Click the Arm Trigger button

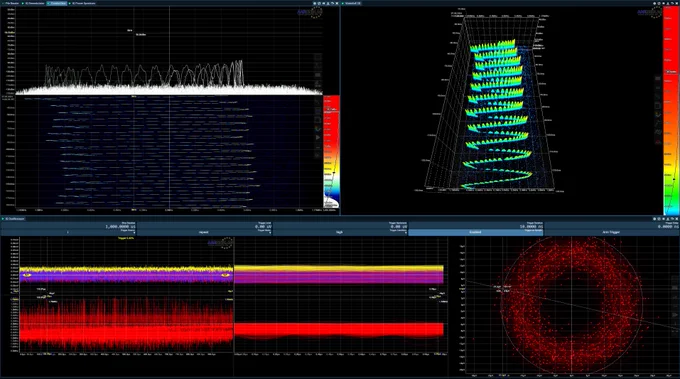click(611, 232)
